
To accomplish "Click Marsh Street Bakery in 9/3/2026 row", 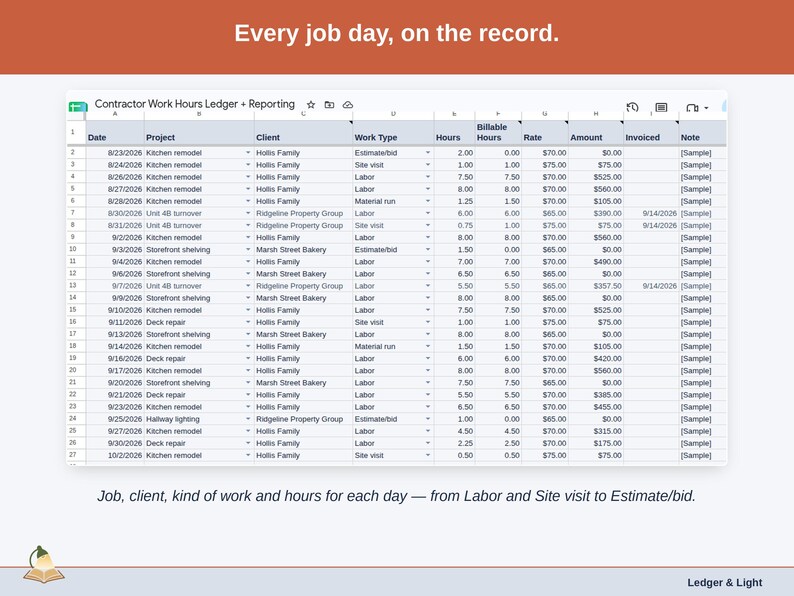I will (x=303, y=250).
